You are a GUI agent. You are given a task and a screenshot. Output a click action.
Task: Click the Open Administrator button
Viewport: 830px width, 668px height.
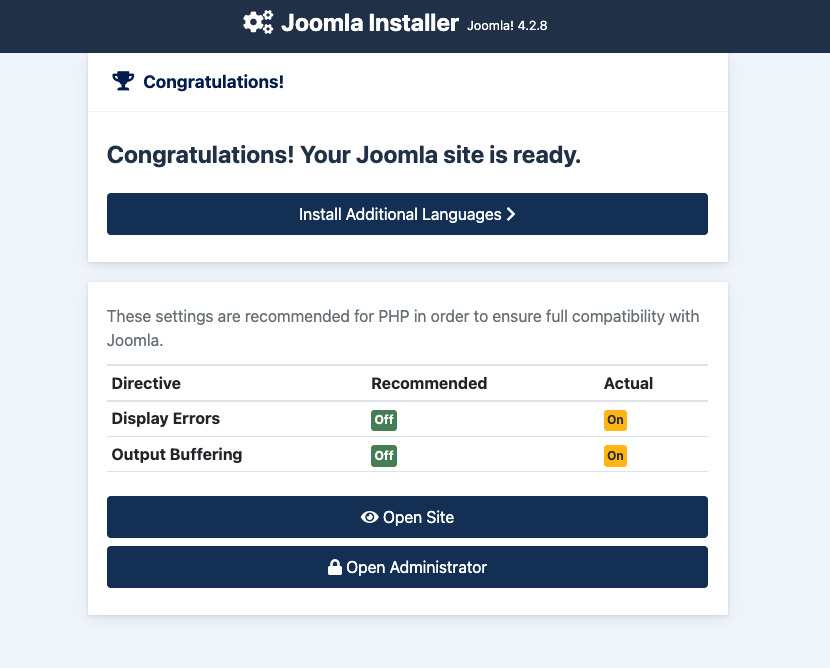(407, 567)
